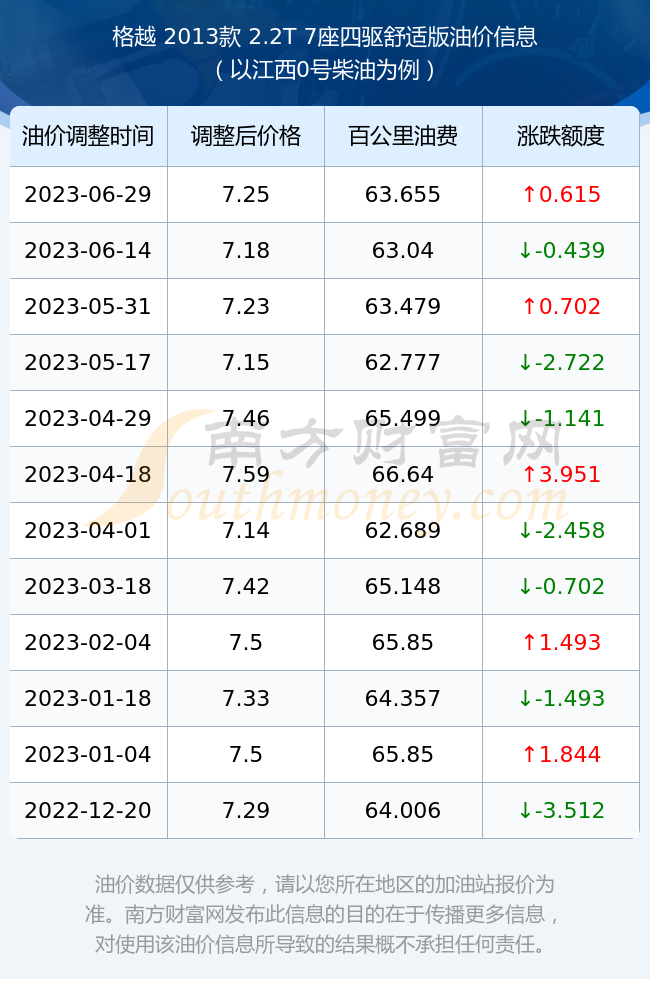Click the green down value -2.722
Image resolution: width=650 pixels, height=1000 pixels.
561,363
